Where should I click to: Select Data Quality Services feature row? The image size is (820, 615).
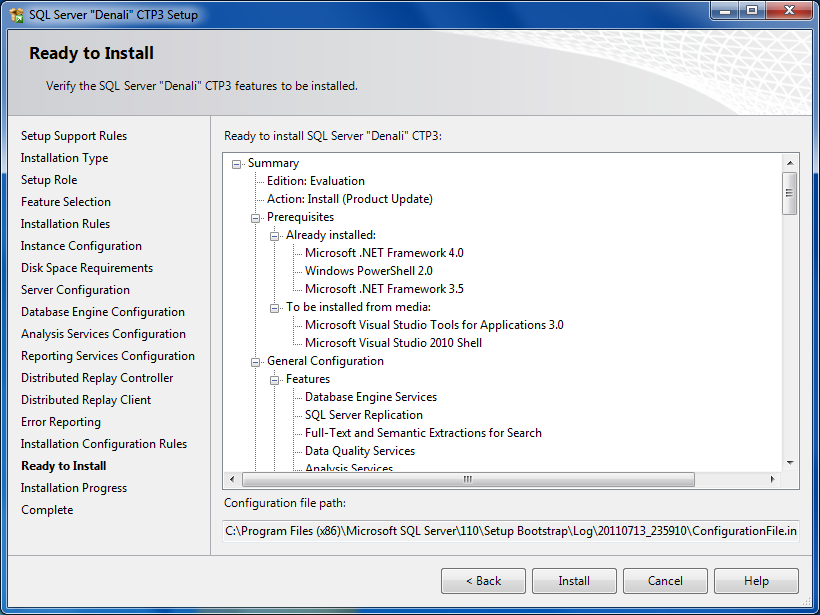pyautogui.click(x=360, y=451)
